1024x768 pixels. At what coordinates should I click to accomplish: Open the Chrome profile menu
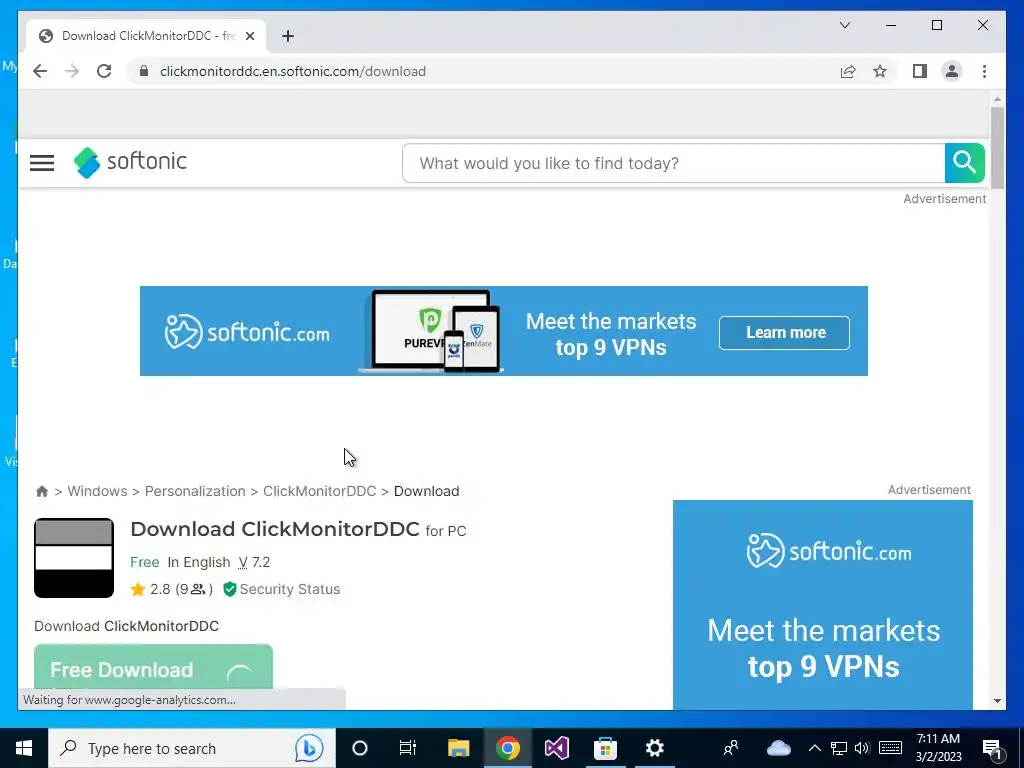(952, 71)
